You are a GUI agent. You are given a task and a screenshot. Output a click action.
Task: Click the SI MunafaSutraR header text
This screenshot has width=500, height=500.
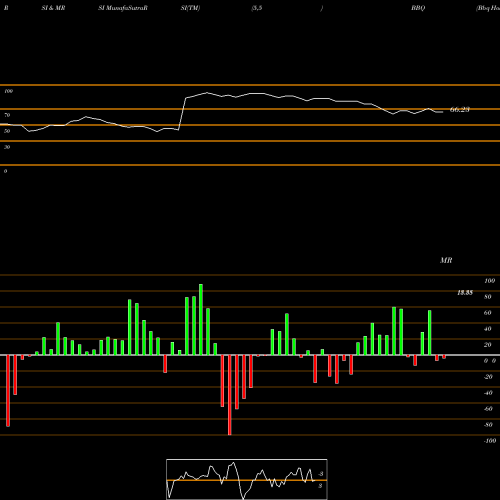coord(123,8)
